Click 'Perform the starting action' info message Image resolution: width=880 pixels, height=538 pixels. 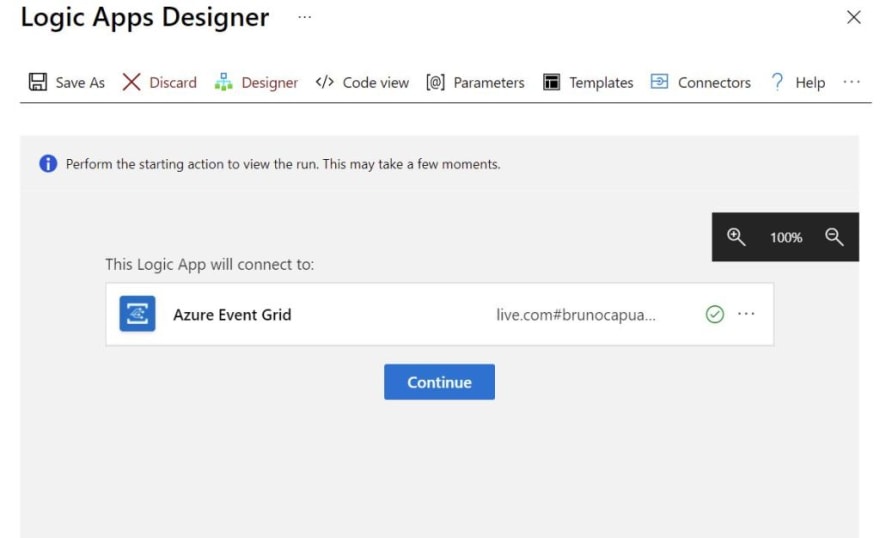click(x=283, y=164)
